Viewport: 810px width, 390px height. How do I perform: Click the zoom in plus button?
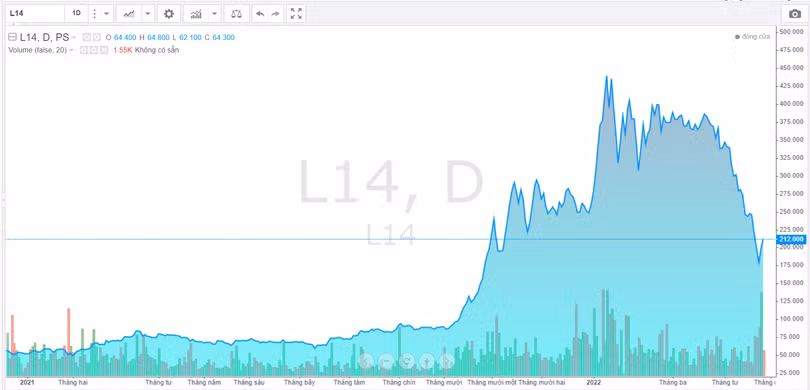click(427, 361)
